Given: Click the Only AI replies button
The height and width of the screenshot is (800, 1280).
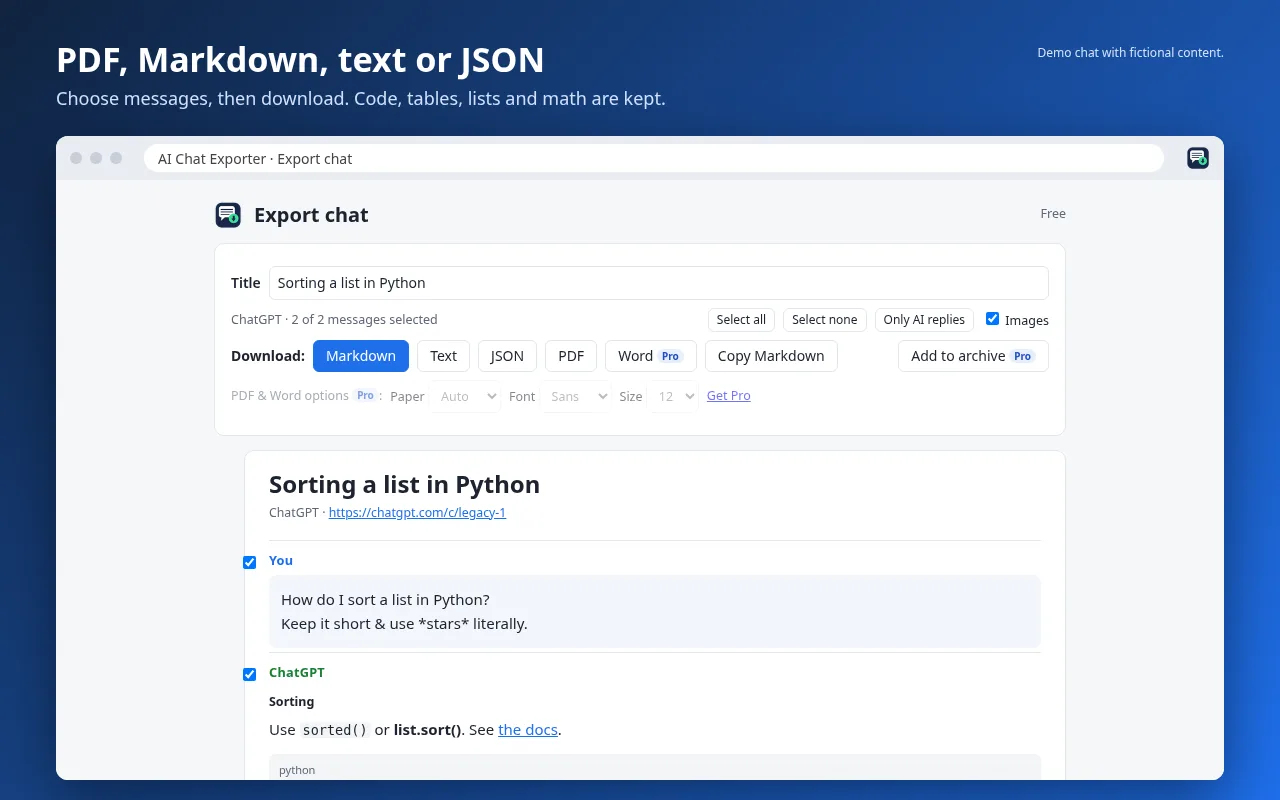Looking at the screenshot, I should [924, 320].
